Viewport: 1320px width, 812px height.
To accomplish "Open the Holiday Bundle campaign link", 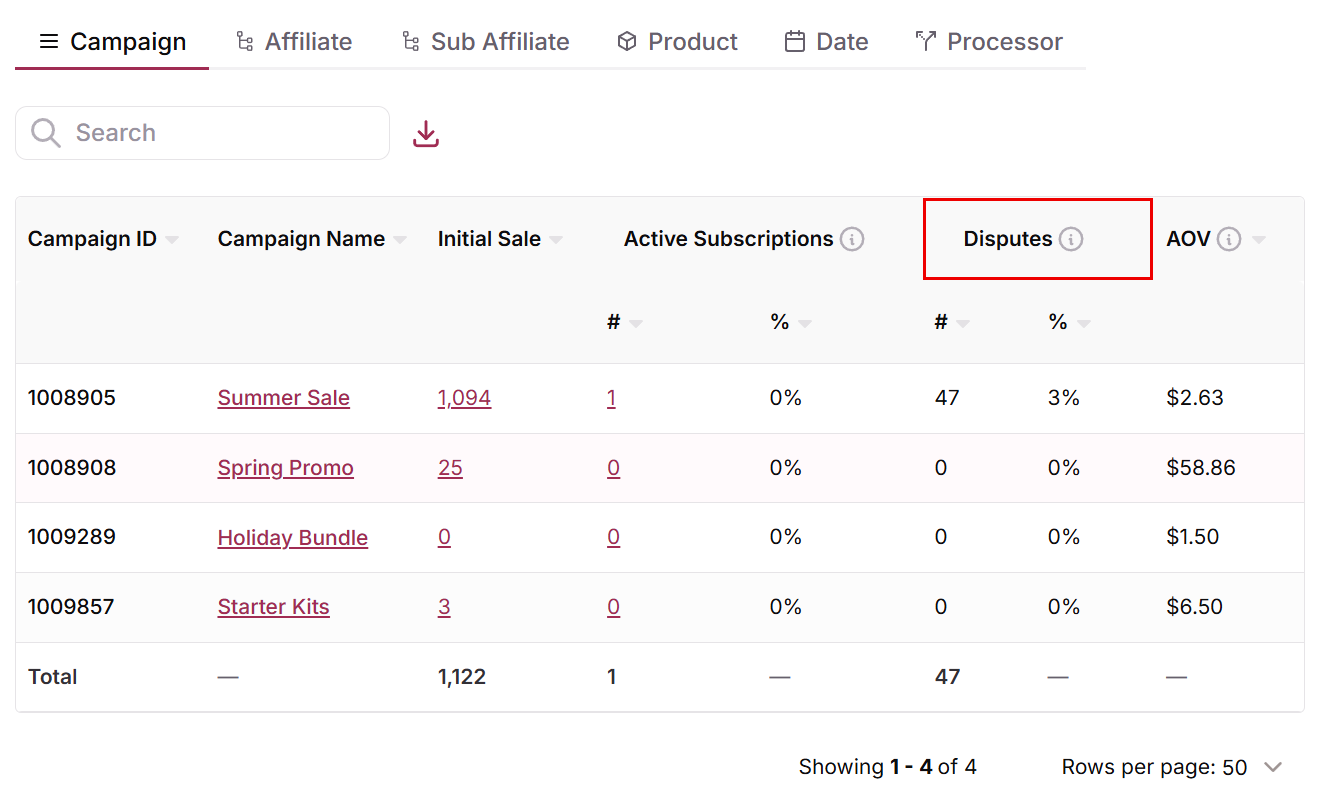I will [293, 537].
